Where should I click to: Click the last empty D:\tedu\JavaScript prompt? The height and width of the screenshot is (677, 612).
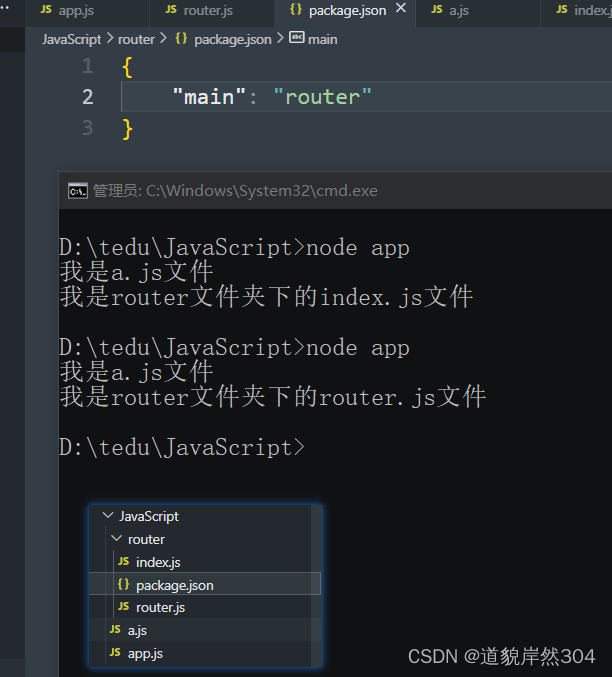pyautogui.click(x=182, y=448)
